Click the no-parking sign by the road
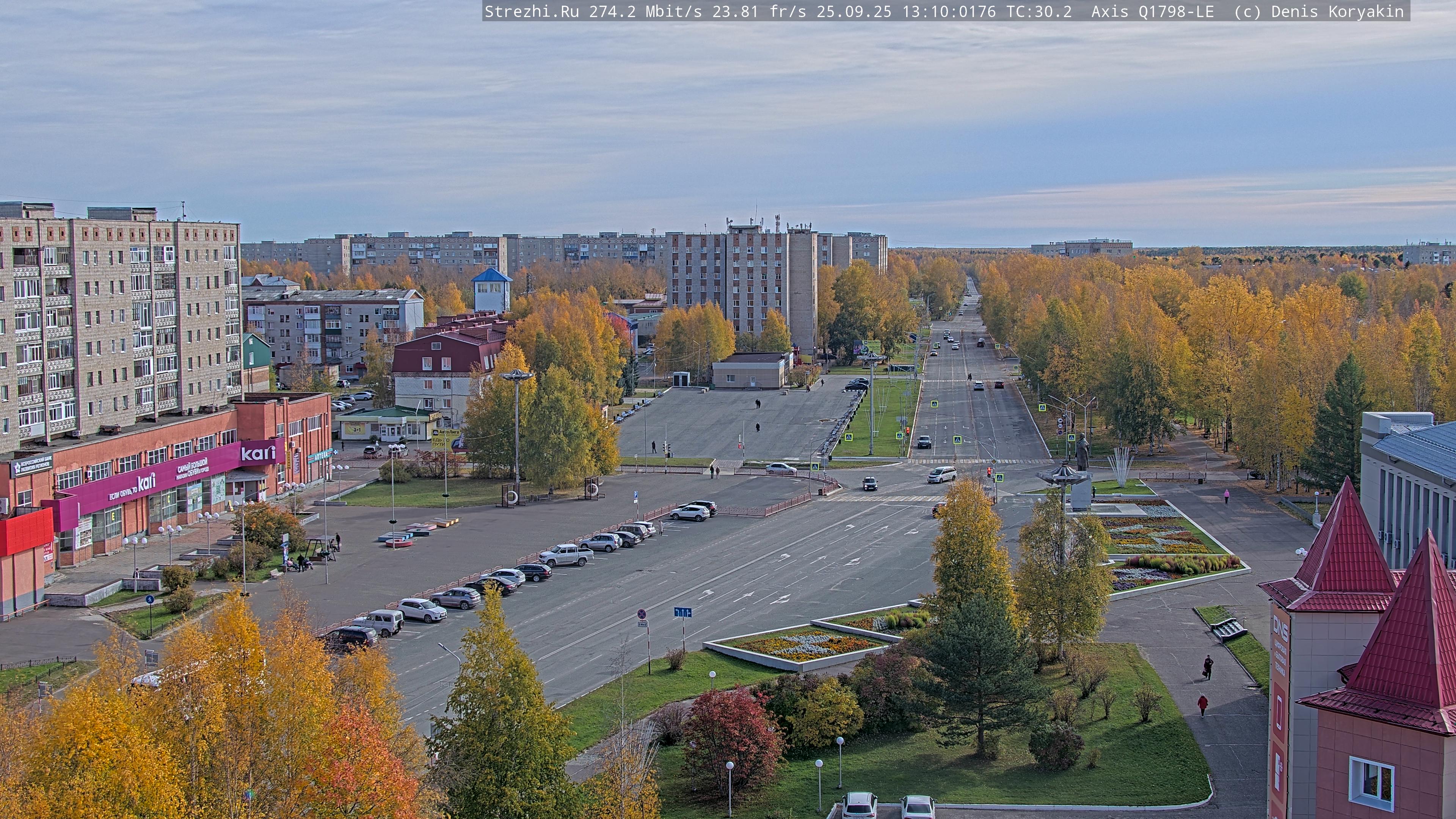This screenshot has width=1456, height=819. coord(642,614)
